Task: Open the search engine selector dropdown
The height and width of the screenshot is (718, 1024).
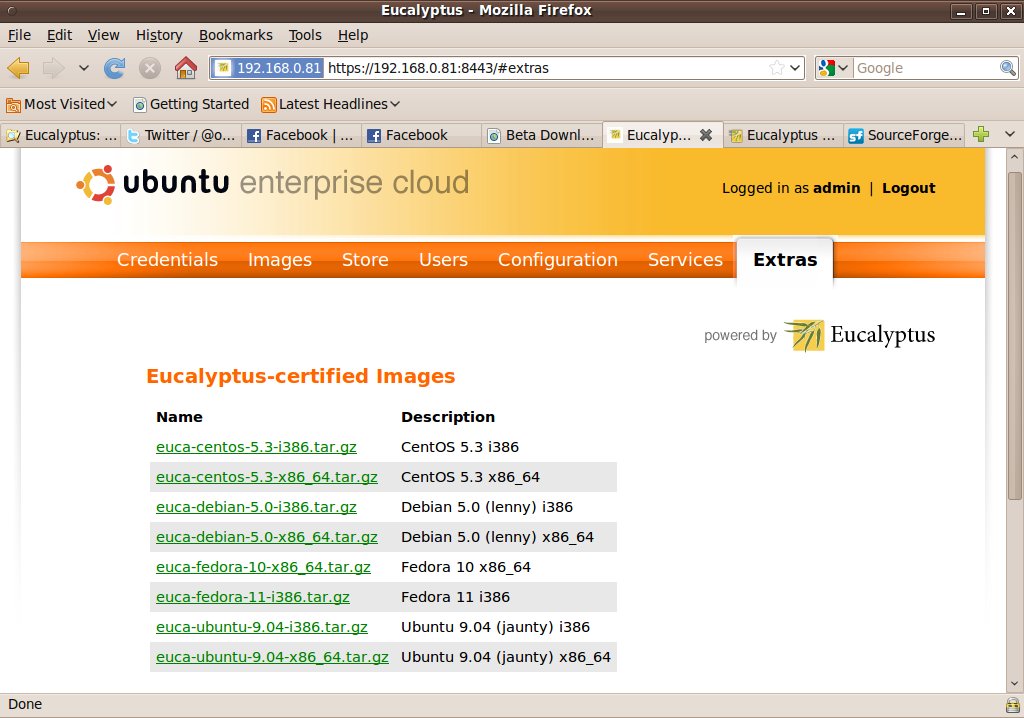Action: click(834, 68)
